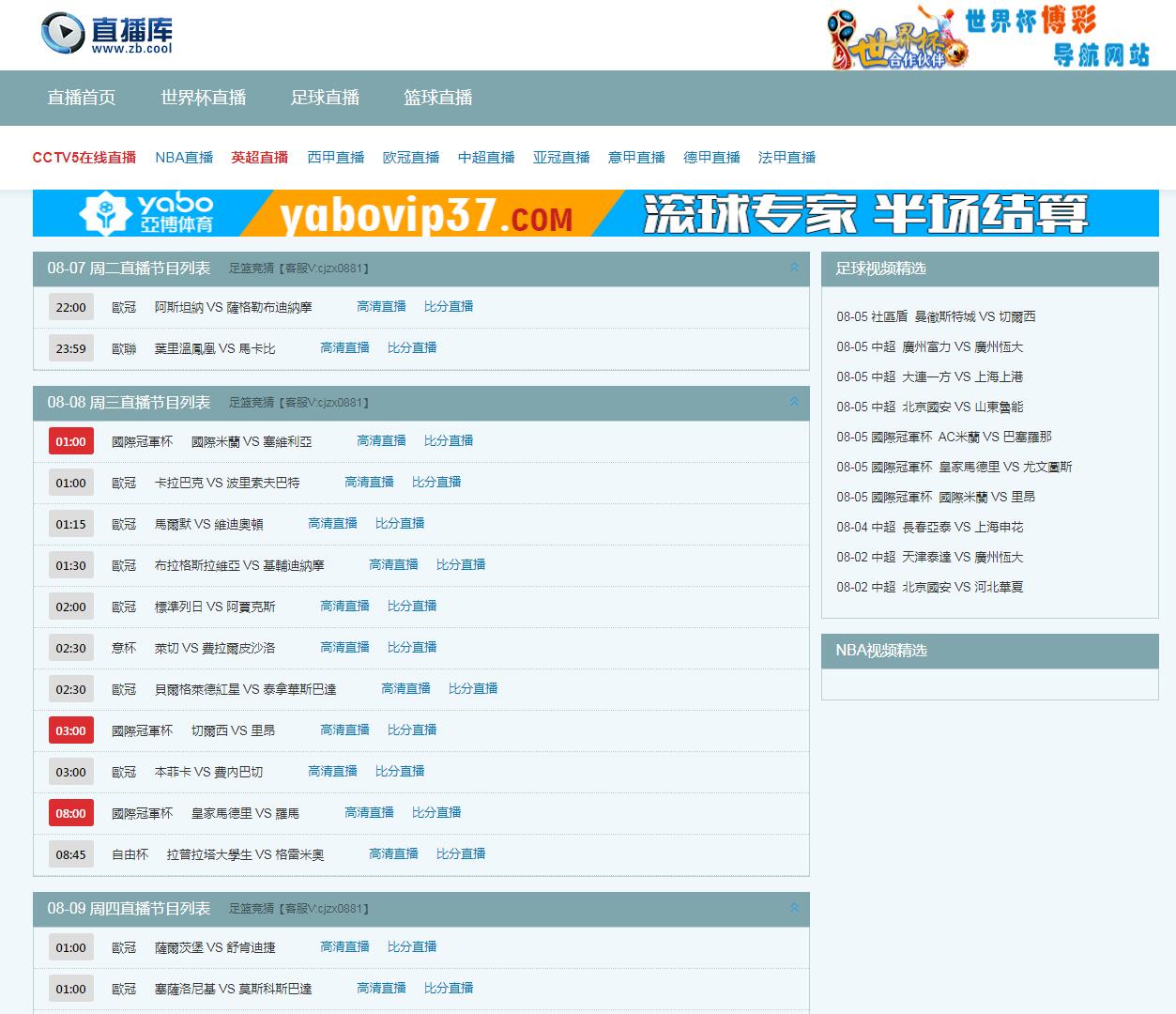Screen dimensions: 1176x1014
Task: Open 亚冠直播 sub-navigation link
Action: (x=561, y=158)
